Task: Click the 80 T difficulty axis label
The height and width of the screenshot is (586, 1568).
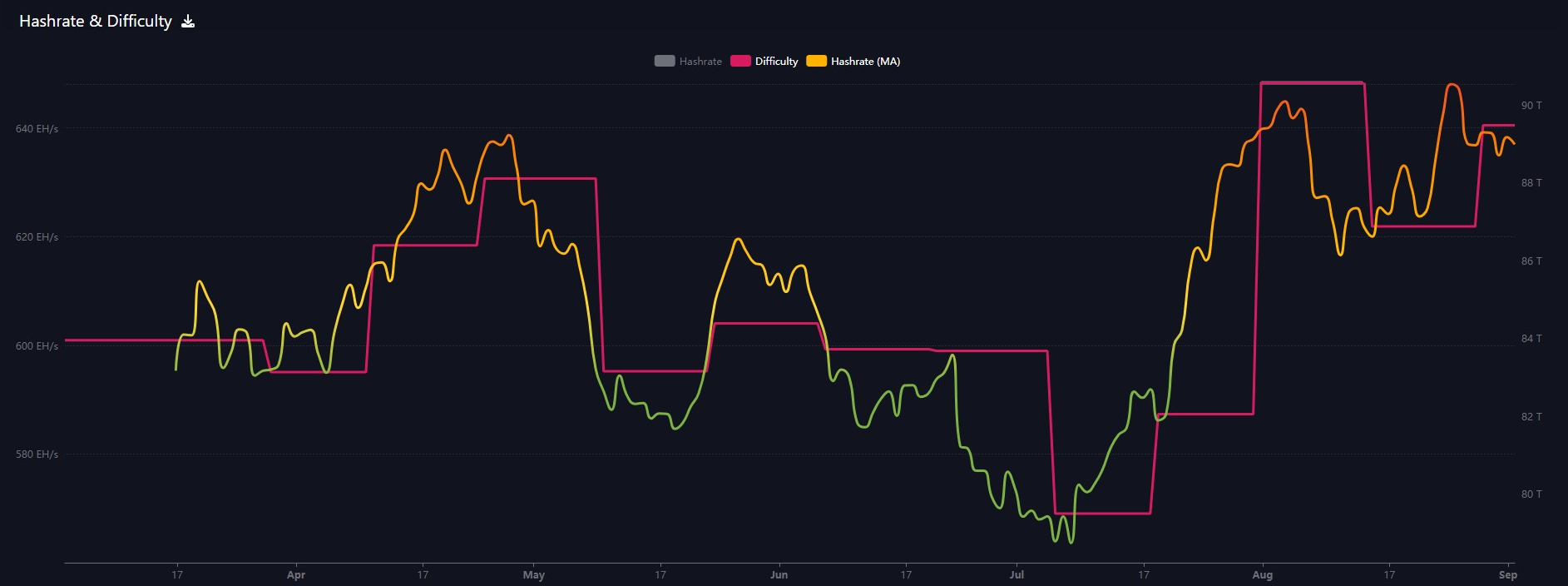Action: click(1531, 494)
